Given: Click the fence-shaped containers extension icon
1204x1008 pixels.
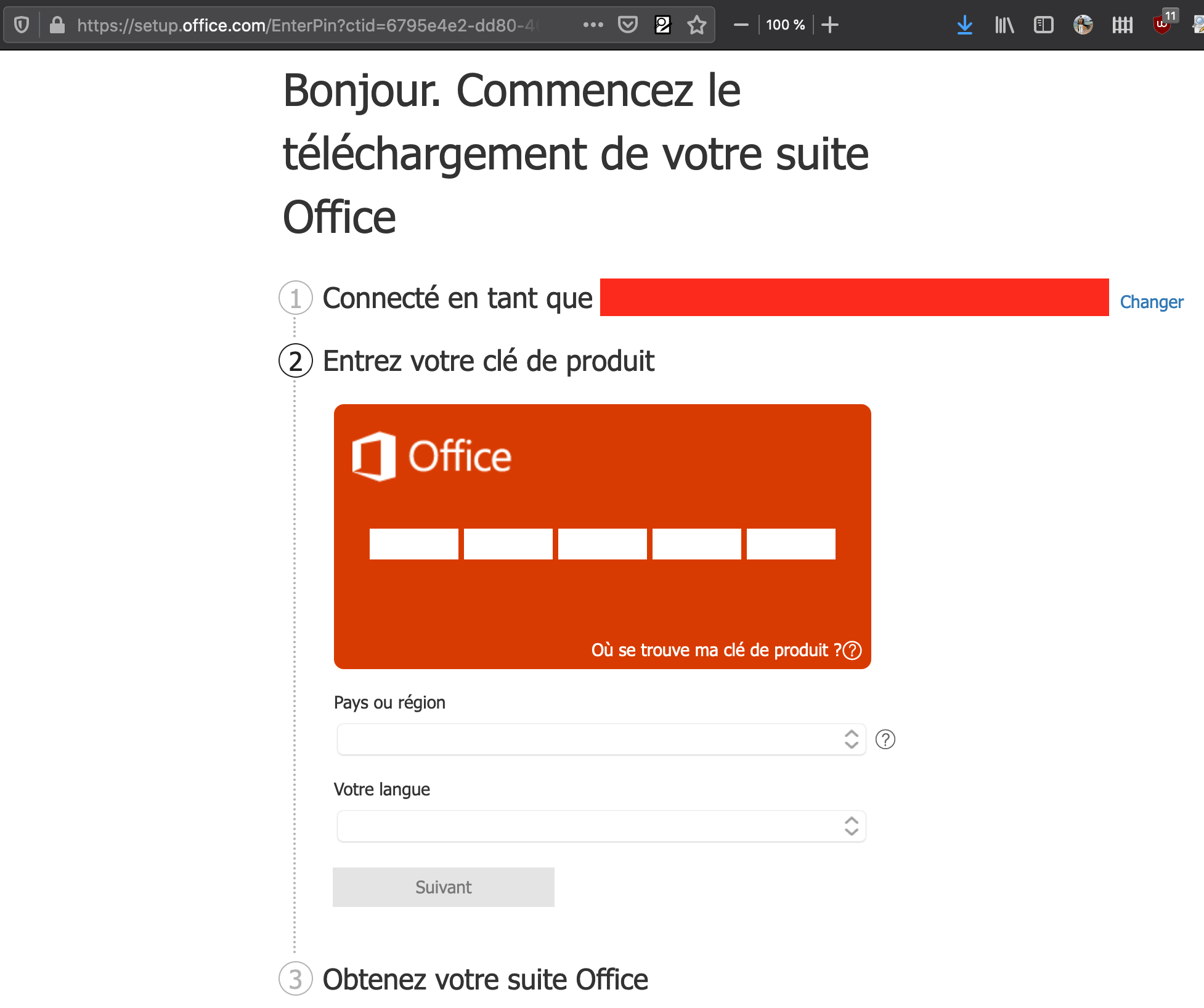Looking at the screenshot, I should [x=1123, y=25].
